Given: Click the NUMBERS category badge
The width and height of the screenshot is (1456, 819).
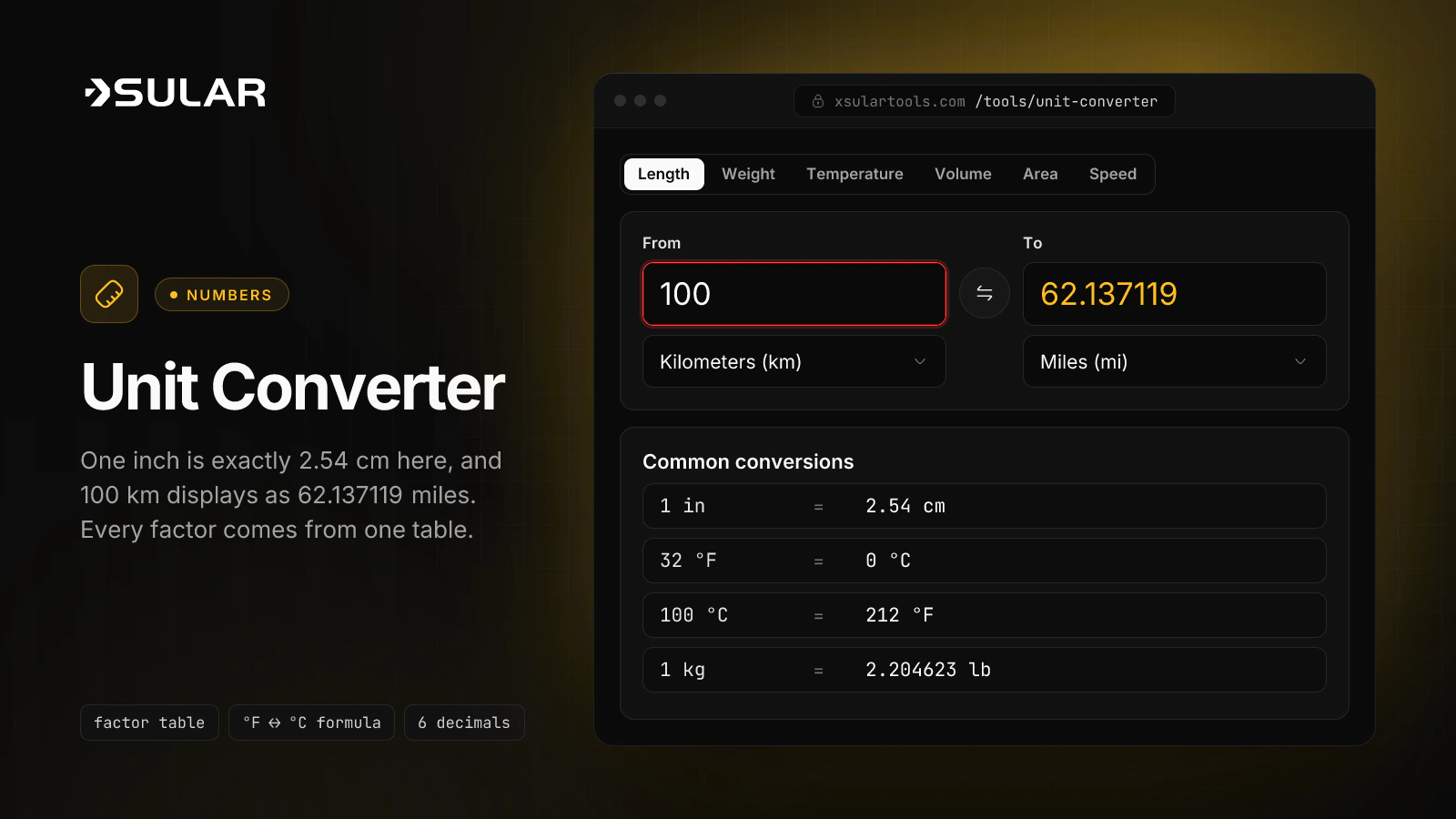Looking at the screenshot, I should click(222, 295).
